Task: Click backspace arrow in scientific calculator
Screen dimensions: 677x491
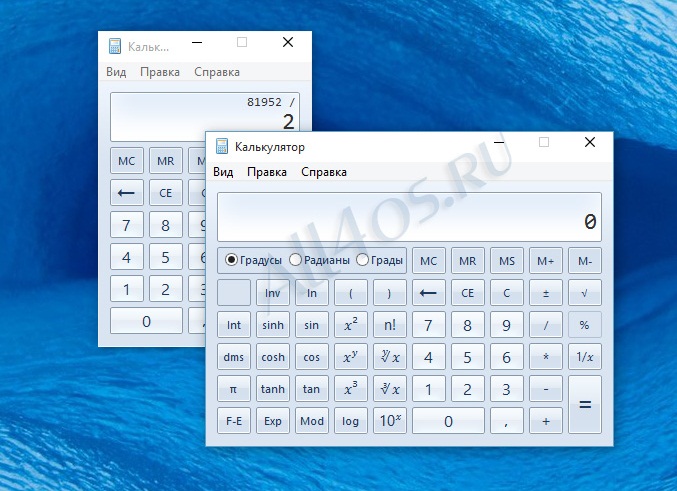Action: click(428, 293)
